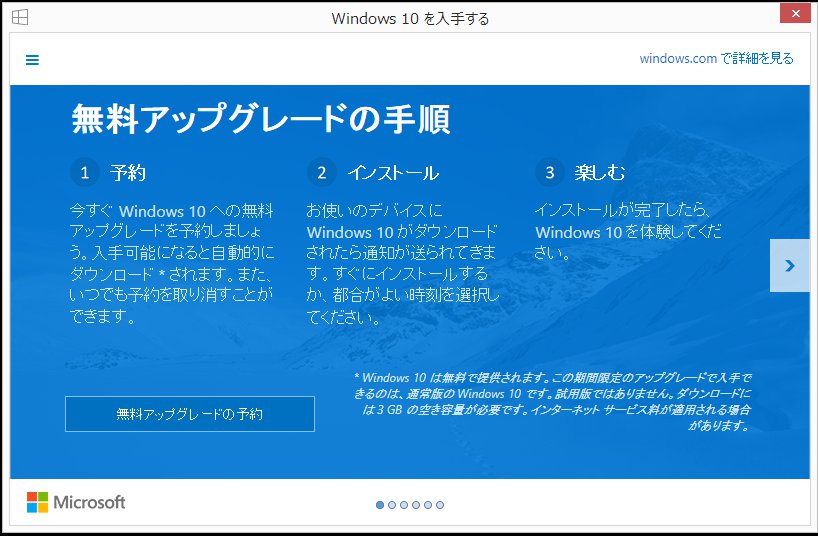Select the third page indicator dot

(x=404, y=505)
